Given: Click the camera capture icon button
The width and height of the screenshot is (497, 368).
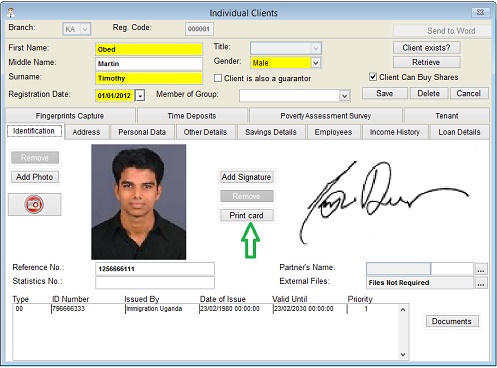Looking at the screenshot, I should point(34,204).
